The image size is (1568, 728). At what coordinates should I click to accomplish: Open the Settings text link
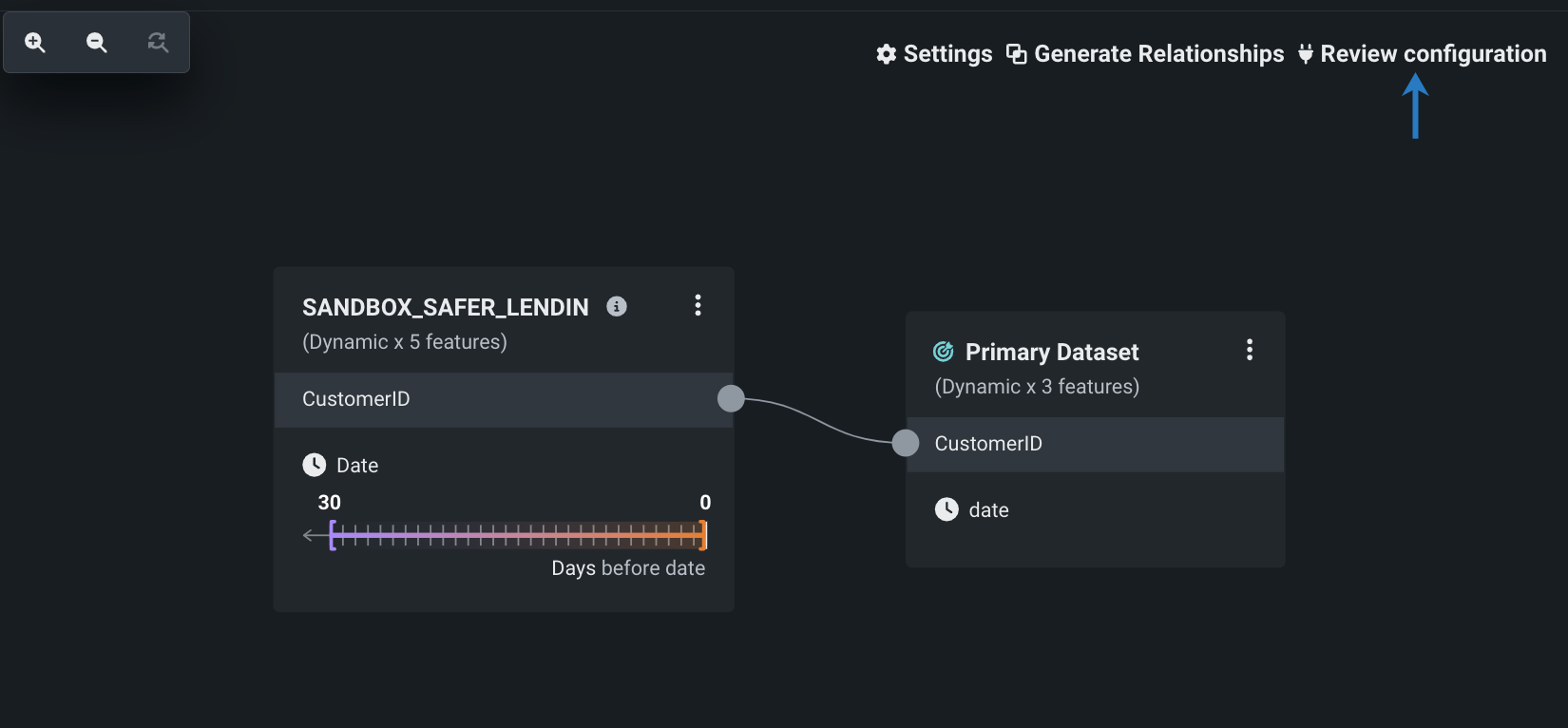947,54
